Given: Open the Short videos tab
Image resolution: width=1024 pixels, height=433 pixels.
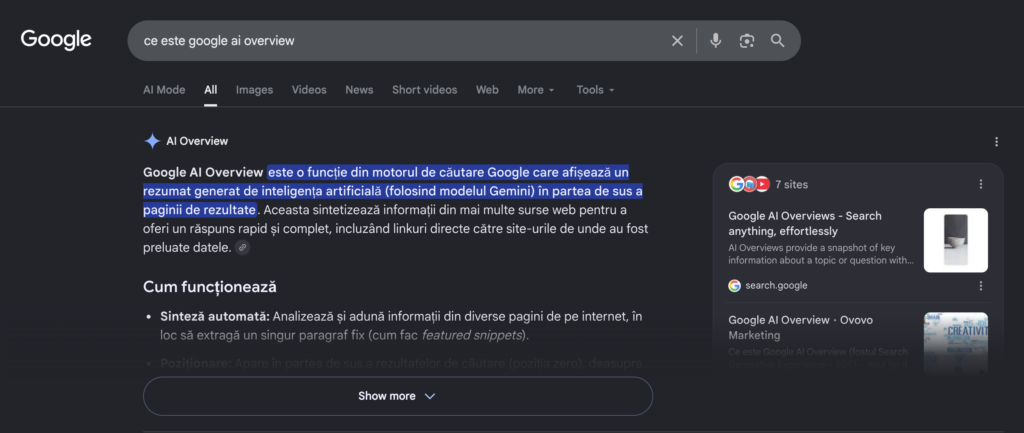Looking at the screenshot, I should (424, 89).
